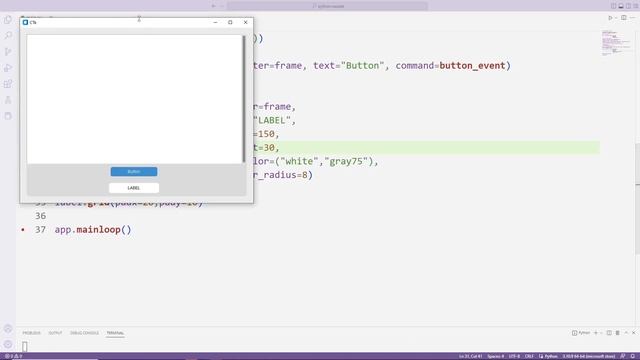
Task: Go forward with the title bar forward arrow
Action: coord(222,6)
